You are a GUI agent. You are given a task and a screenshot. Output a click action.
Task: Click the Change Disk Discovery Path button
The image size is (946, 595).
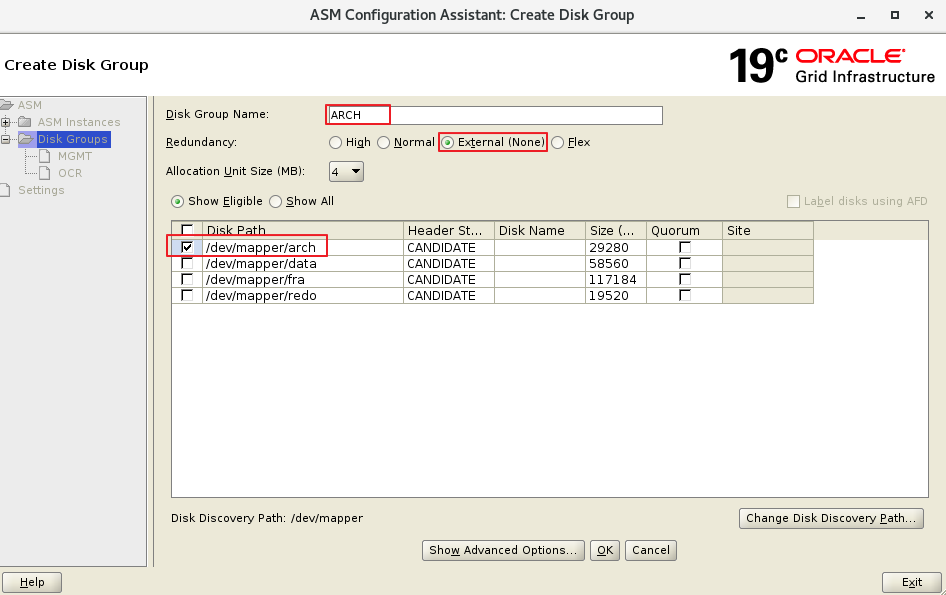[x=830, y=518]
